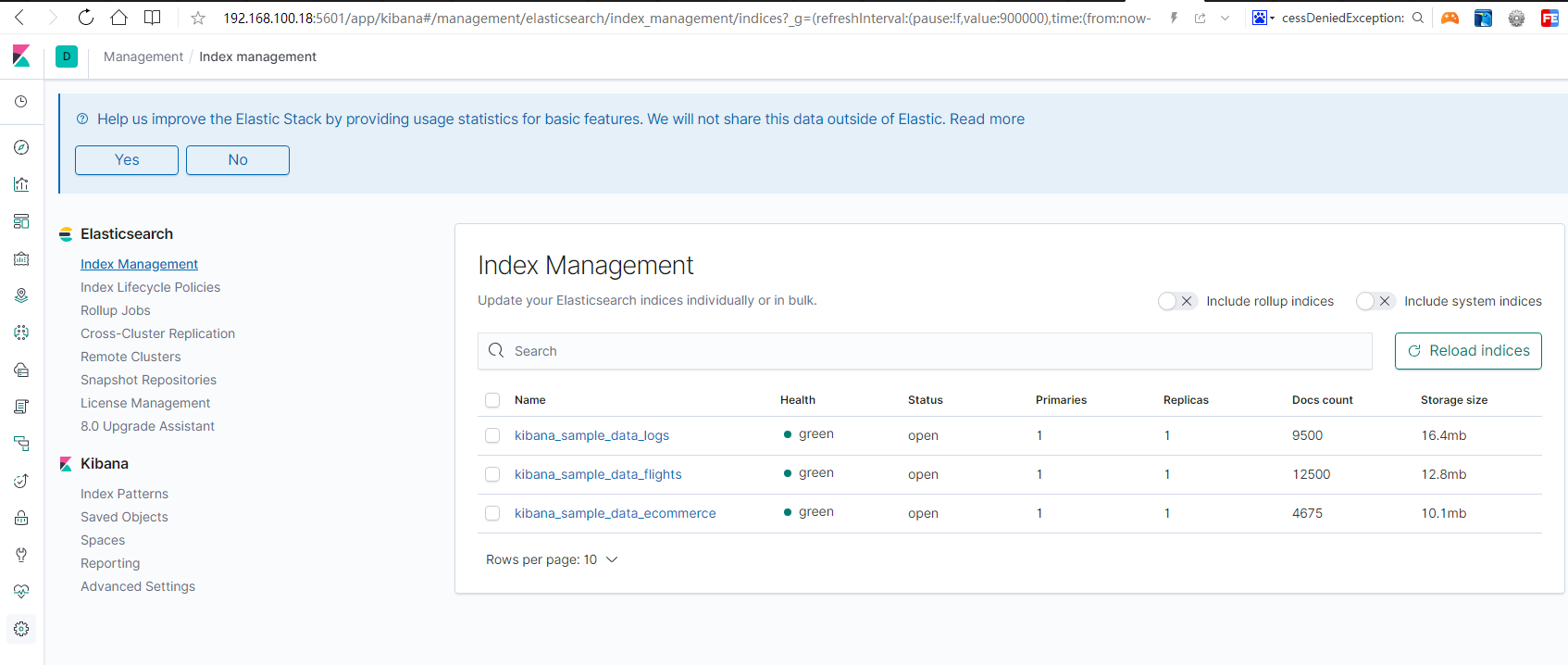Open Canvas from the sidebar icon
Viewport: 1568px width, 665px height.
tap(21, 258)
